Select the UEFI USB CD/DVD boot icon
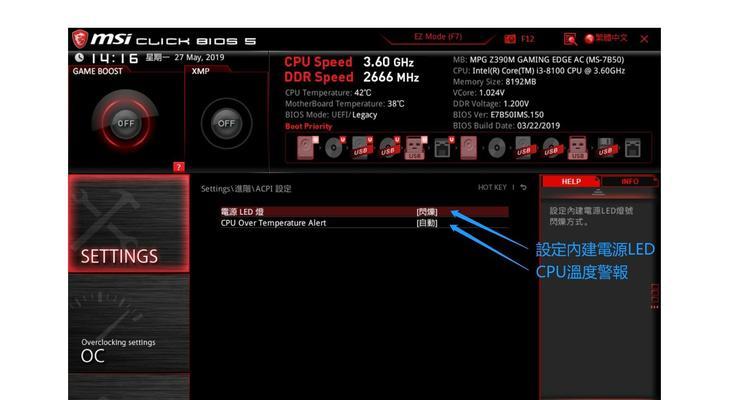 (389, 148)
